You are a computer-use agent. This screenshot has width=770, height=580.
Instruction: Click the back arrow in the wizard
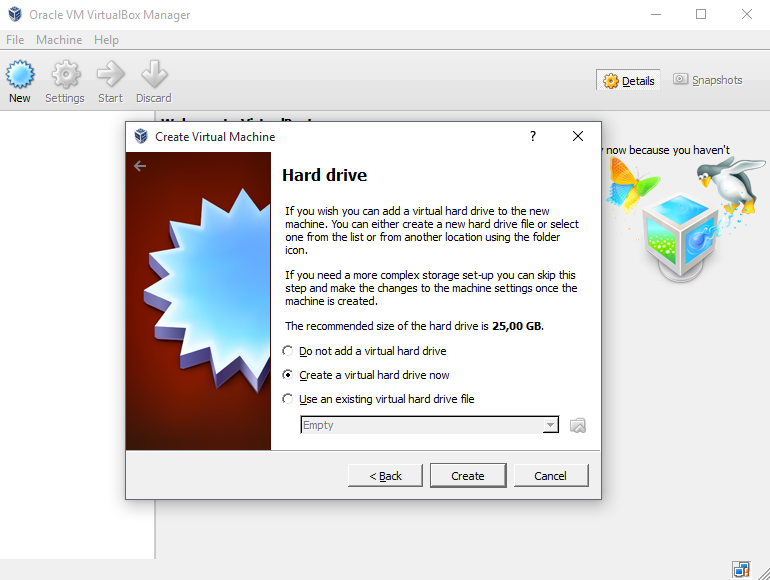[x=140, y=166]
